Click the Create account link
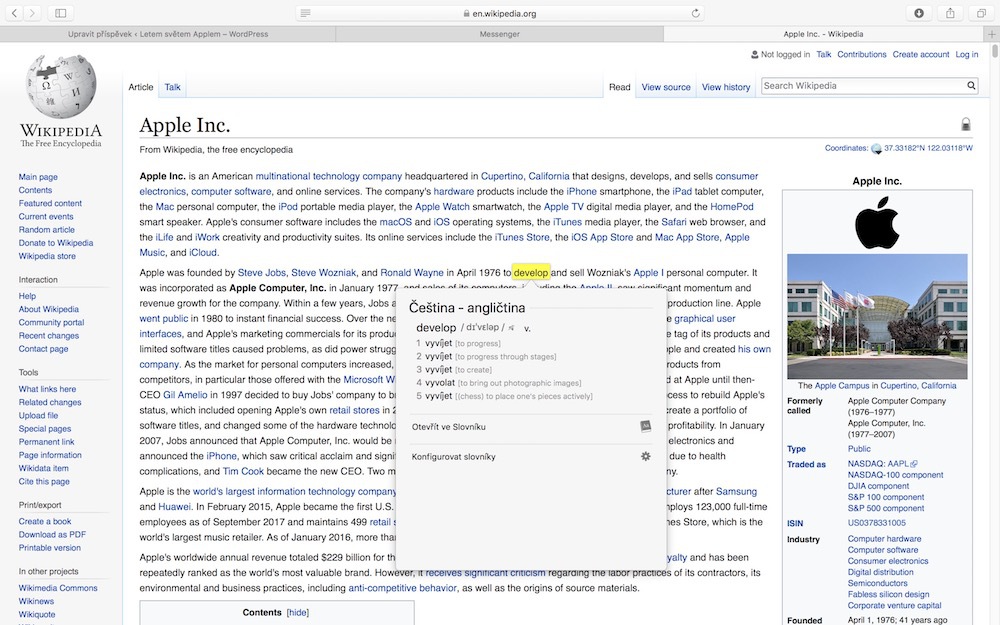This screenshot has height=625, width=1000. tap(920, 54)
